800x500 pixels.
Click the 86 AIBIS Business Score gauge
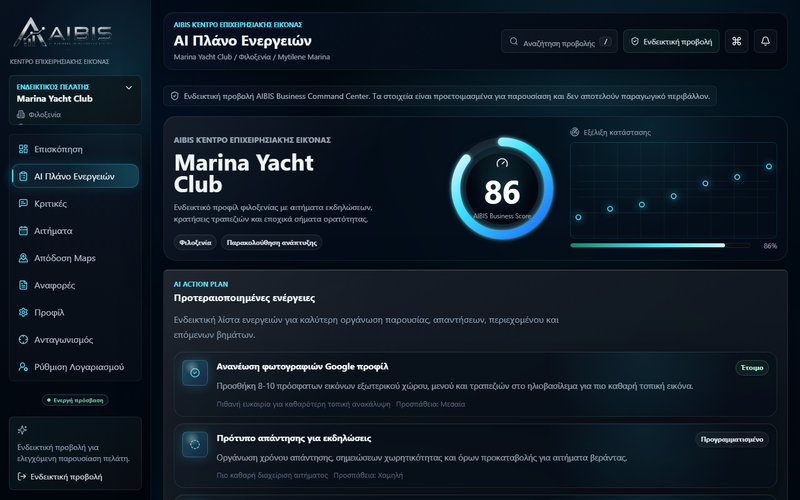502,188
